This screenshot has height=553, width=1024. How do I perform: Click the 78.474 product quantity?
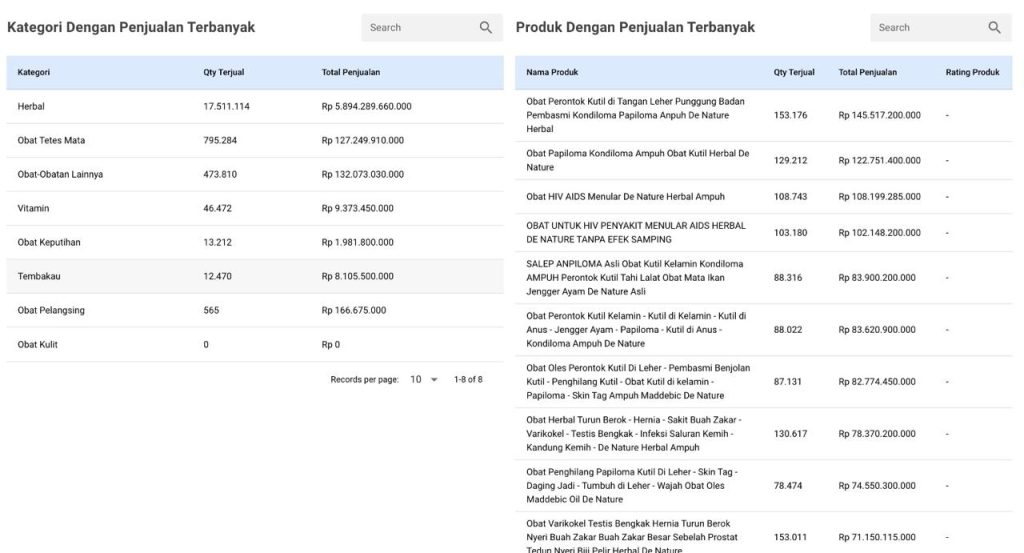(788, 486)
